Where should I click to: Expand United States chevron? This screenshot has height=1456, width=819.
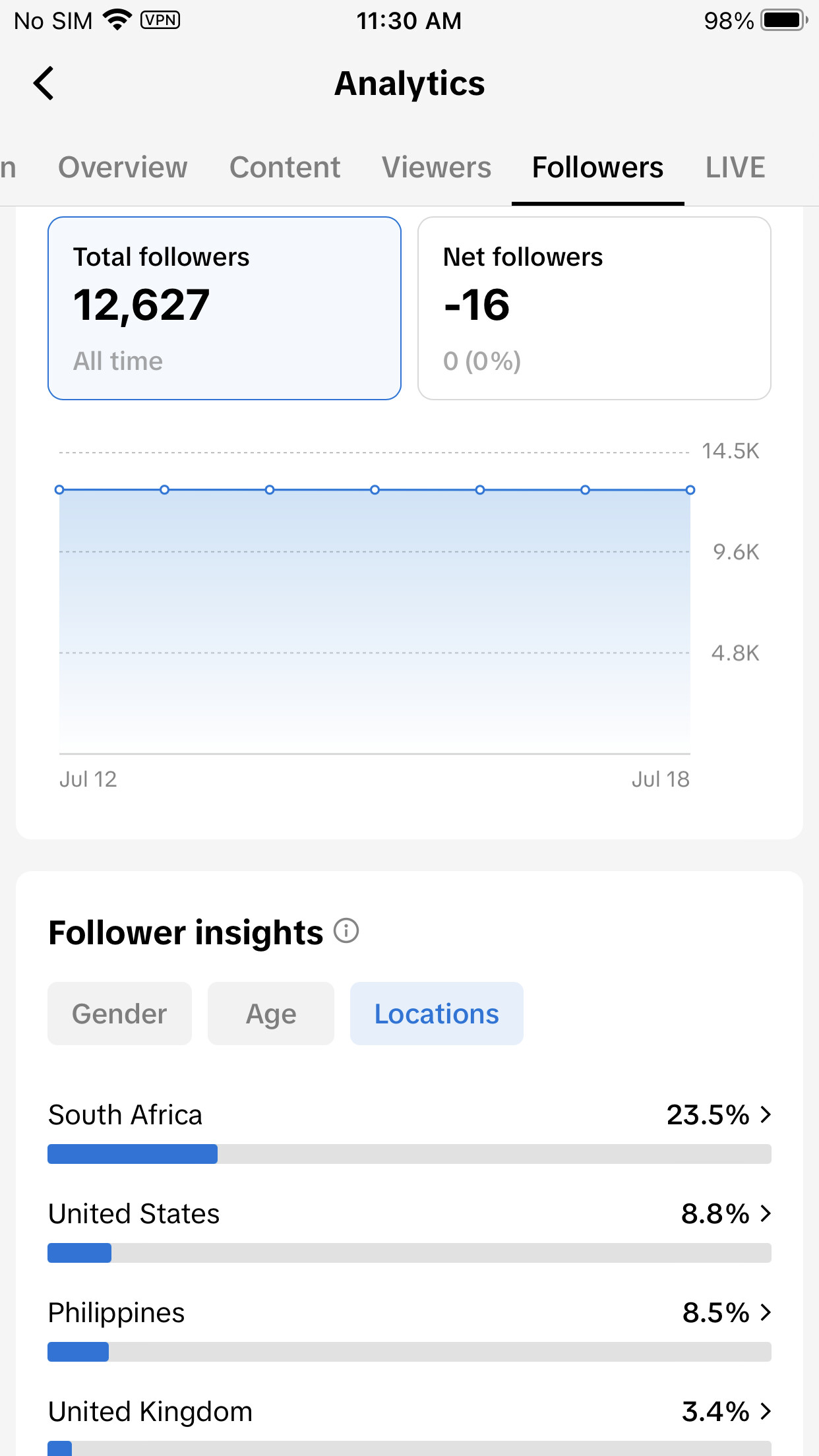(x=765, y=1213)
